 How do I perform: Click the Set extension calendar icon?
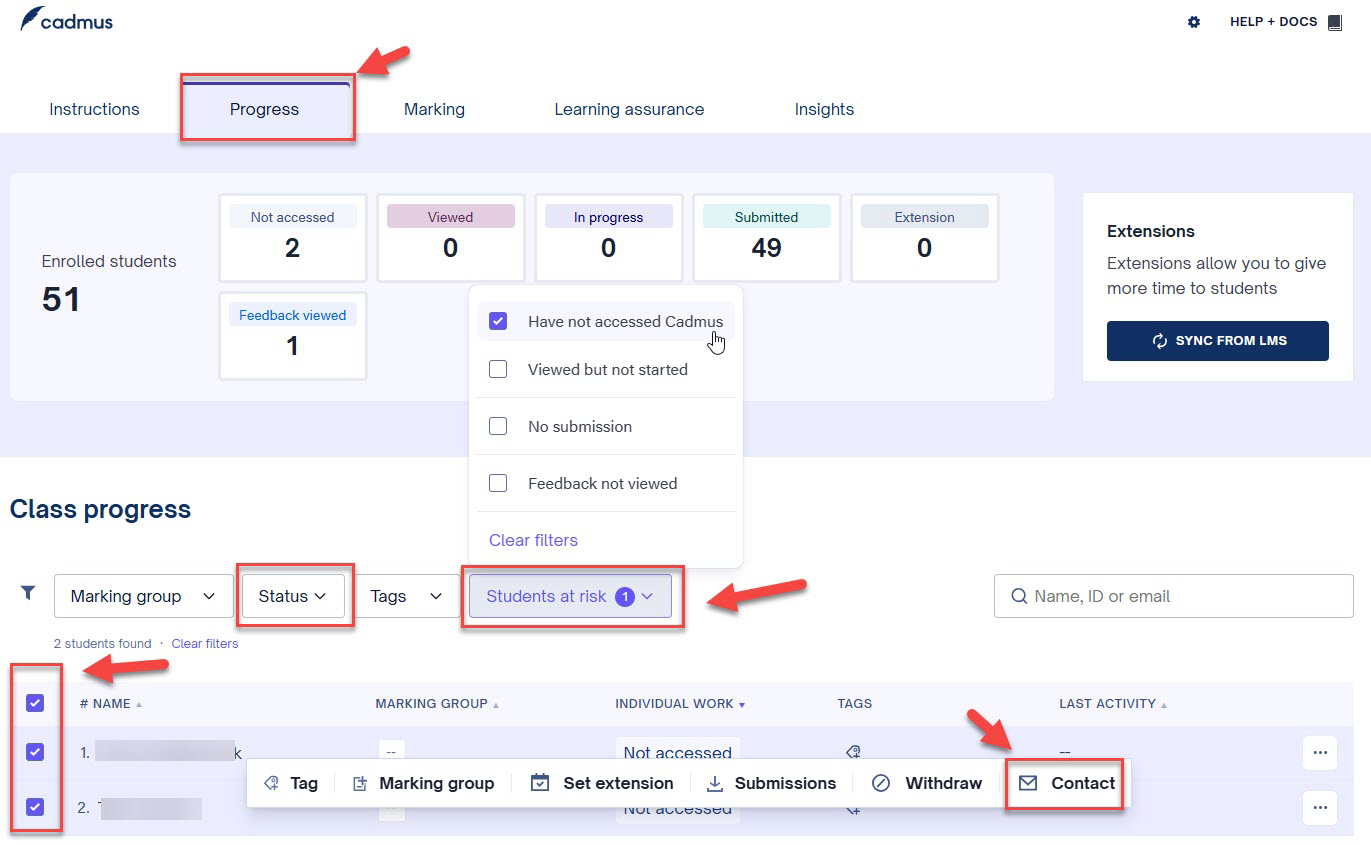(x=540, y=783)
